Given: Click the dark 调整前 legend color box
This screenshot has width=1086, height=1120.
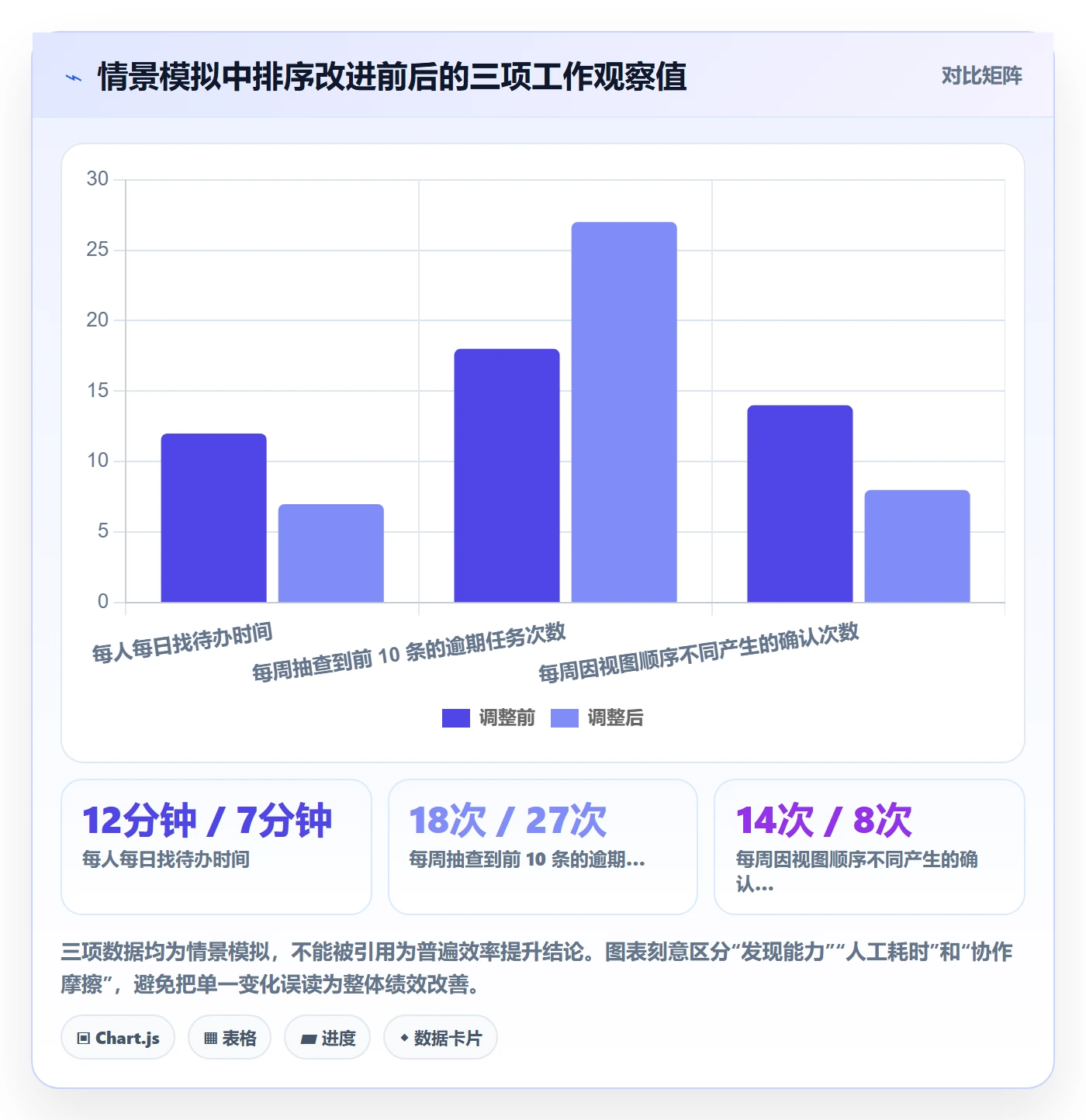Looking at the screenshot, I should click(x=456, y=718).
